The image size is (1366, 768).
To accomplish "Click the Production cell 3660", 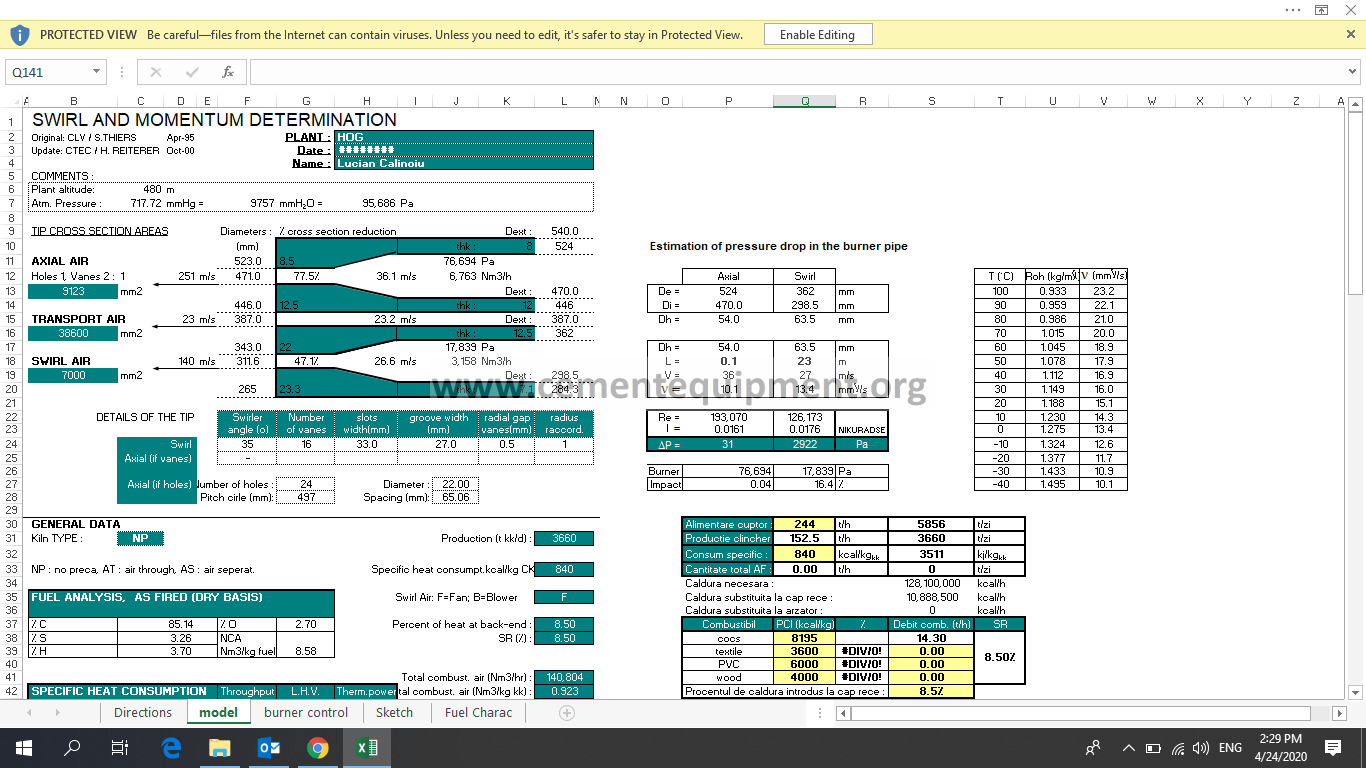I will click(564, 538).
